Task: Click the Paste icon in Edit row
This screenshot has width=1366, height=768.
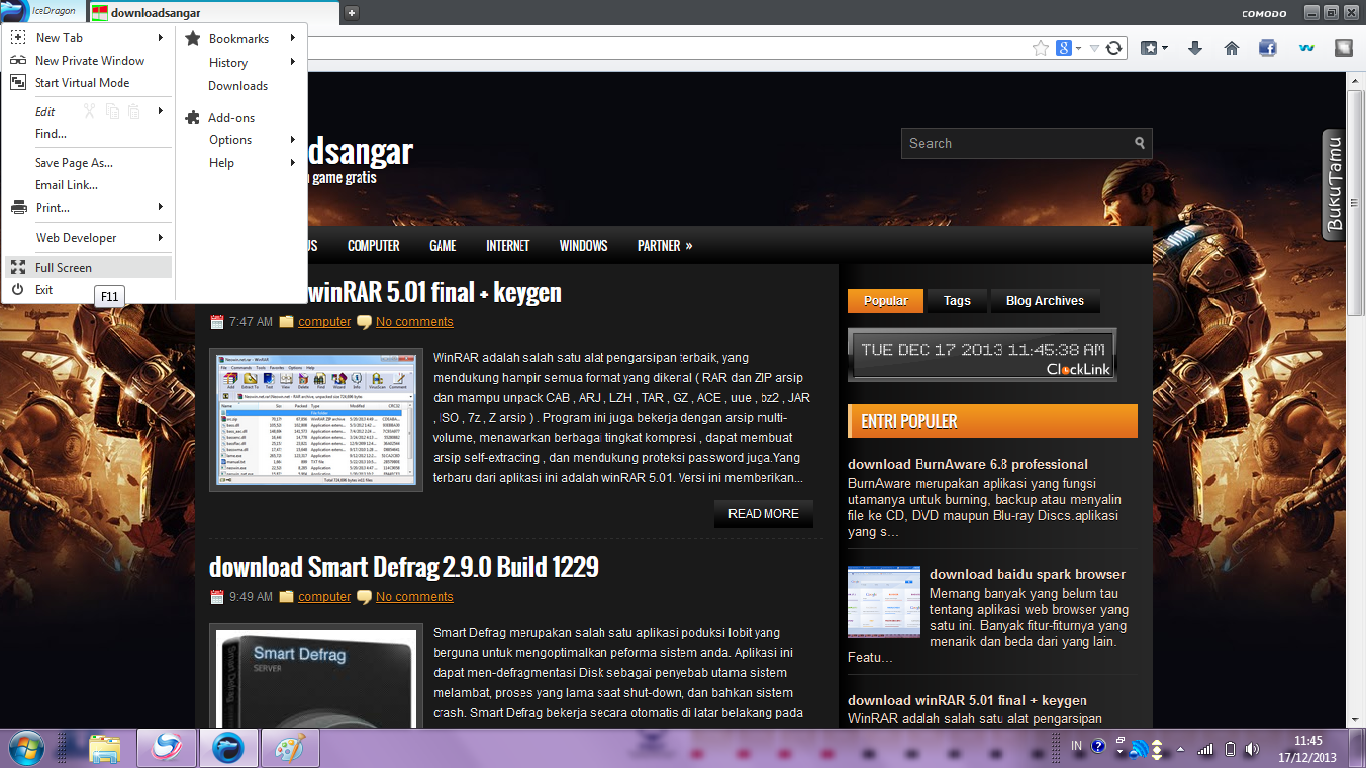Action: click(x=134, y=111)
